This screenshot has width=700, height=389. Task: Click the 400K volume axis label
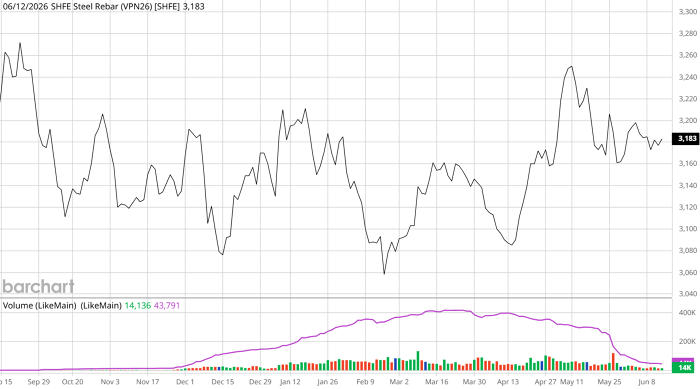tap(687, 313)
